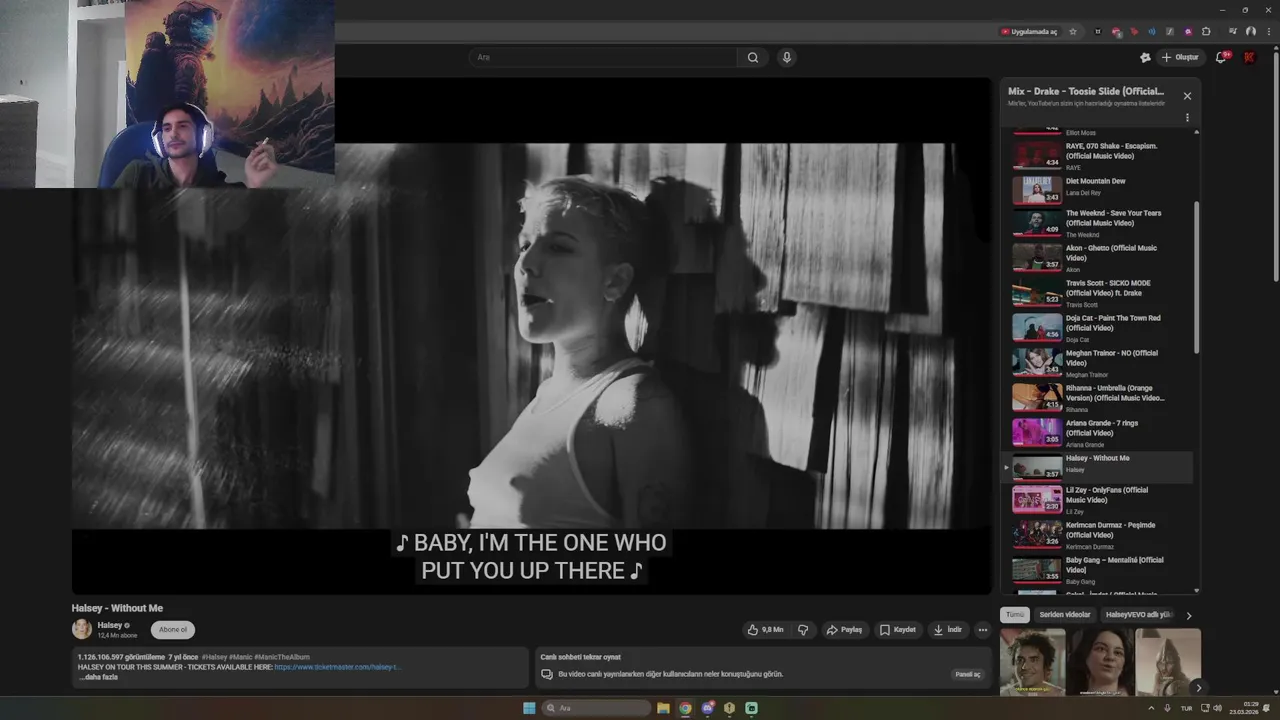Click the page vertical scrollbar
The height and width of the screenshot is (720, 1280).
(x=1275, y=165)
